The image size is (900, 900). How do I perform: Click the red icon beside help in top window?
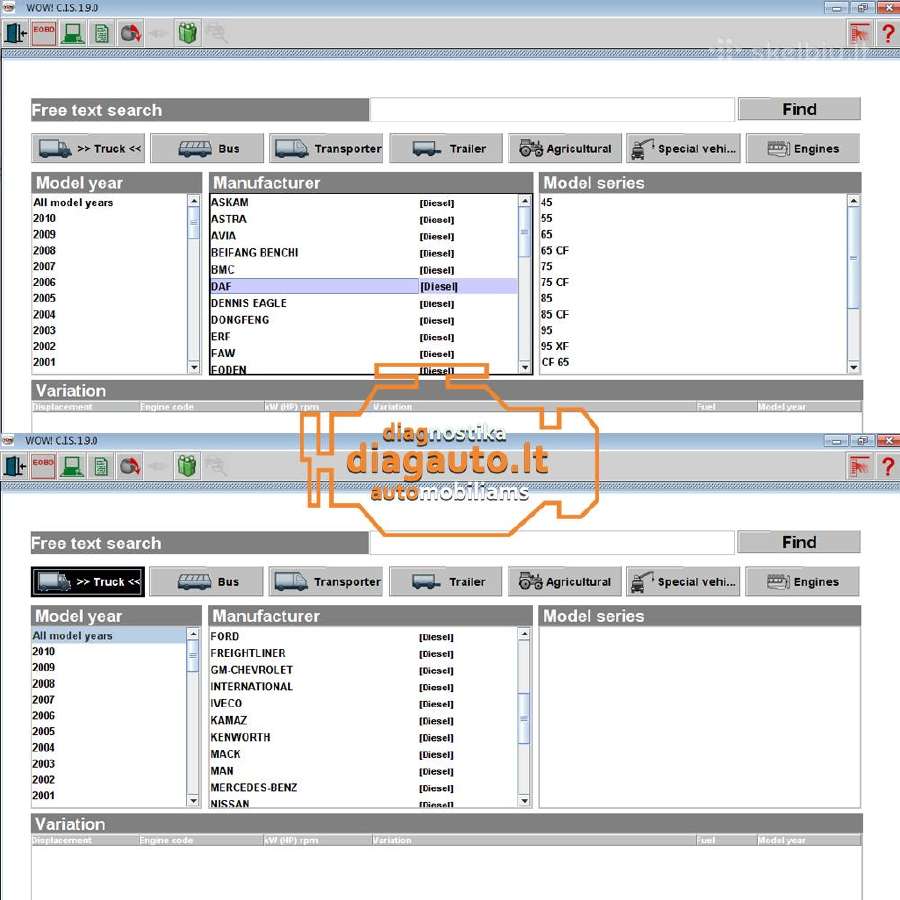[859, 33]
